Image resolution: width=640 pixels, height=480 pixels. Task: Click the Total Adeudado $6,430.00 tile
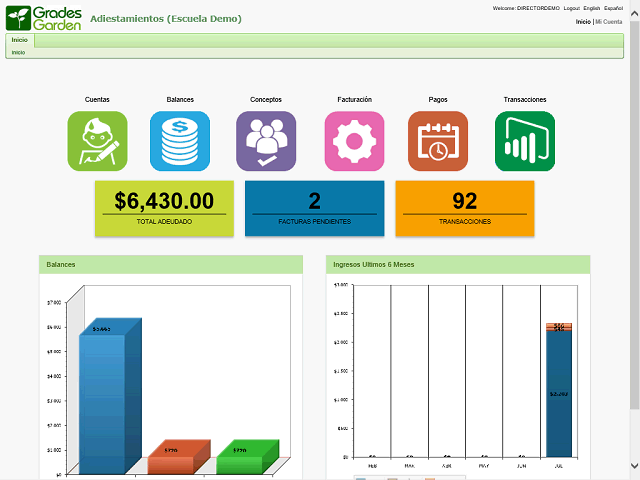pos(164,208)
